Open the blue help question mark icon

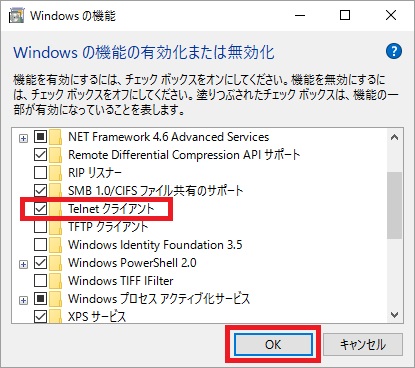394,51
